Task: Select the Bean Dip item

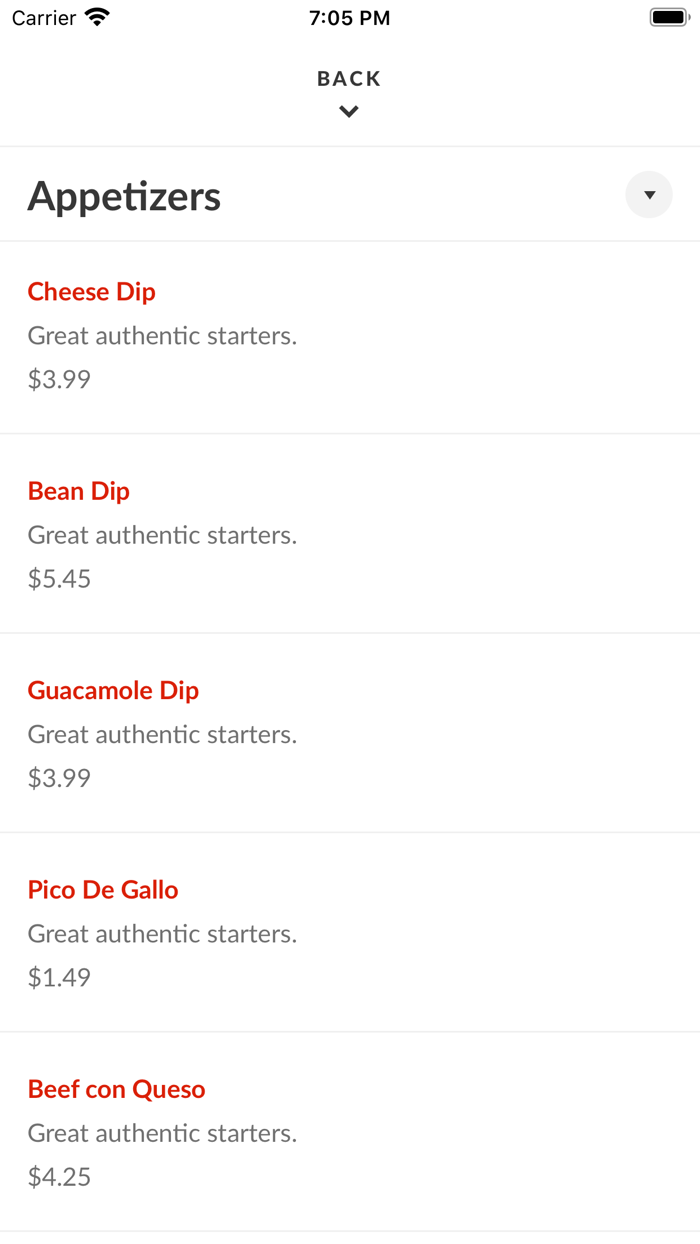Action: coord(78,491)
